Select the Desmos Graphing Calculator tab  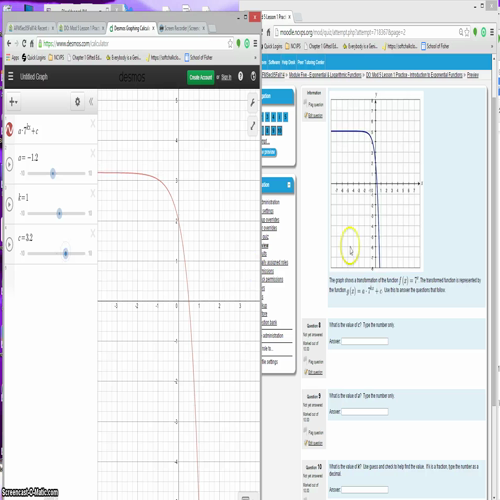(132, 28)
